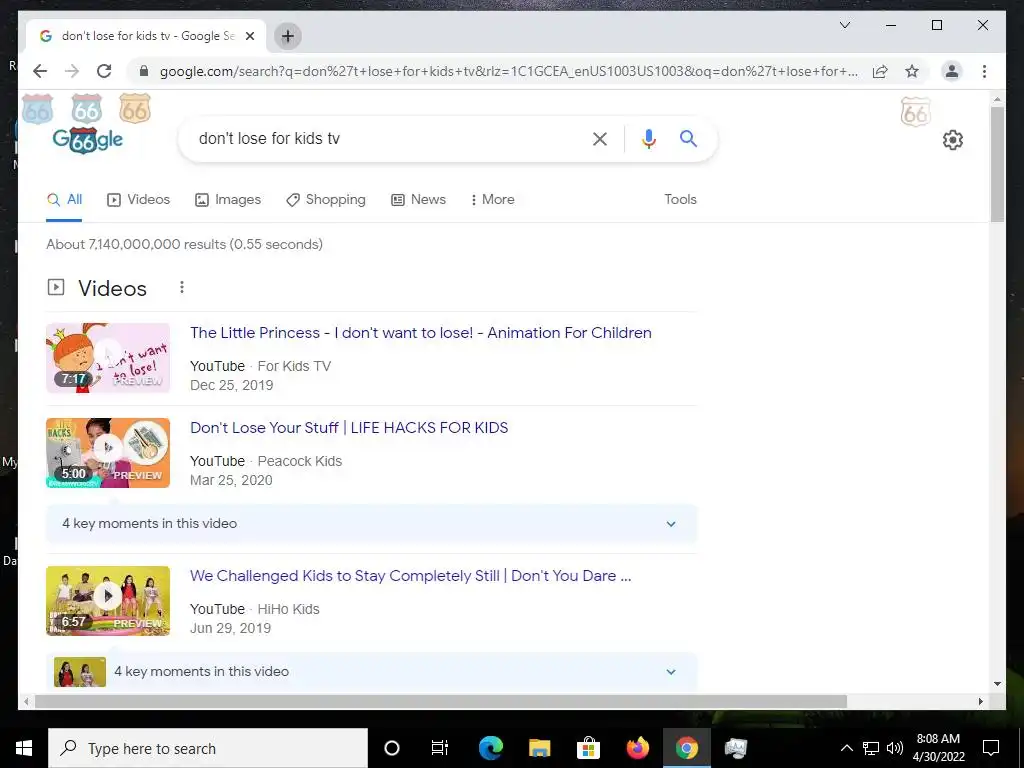Open File Explorer from taskbar

[x=539, y=748]
